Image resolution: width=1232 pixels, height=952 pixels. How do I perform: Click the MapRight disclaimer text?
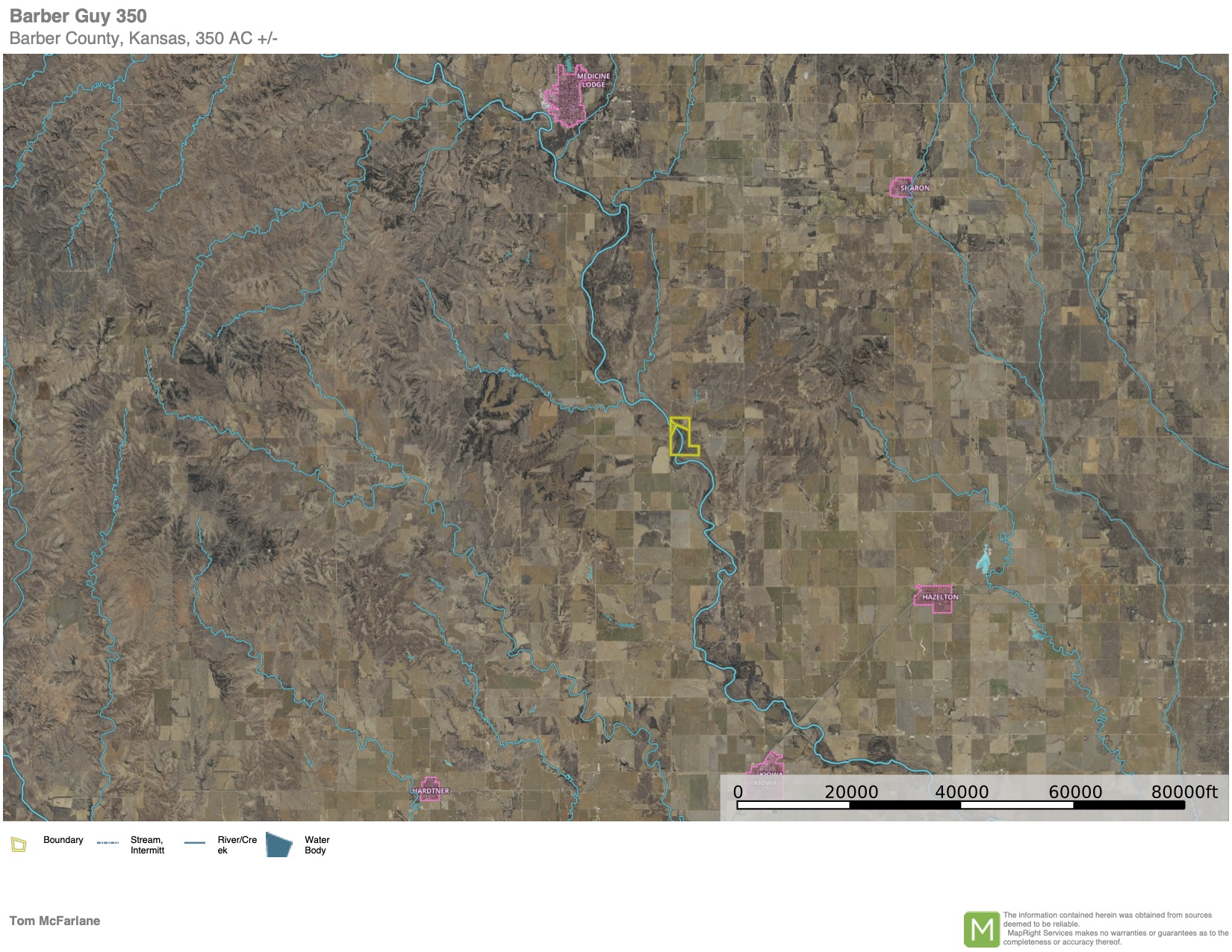coord(1114,928)
